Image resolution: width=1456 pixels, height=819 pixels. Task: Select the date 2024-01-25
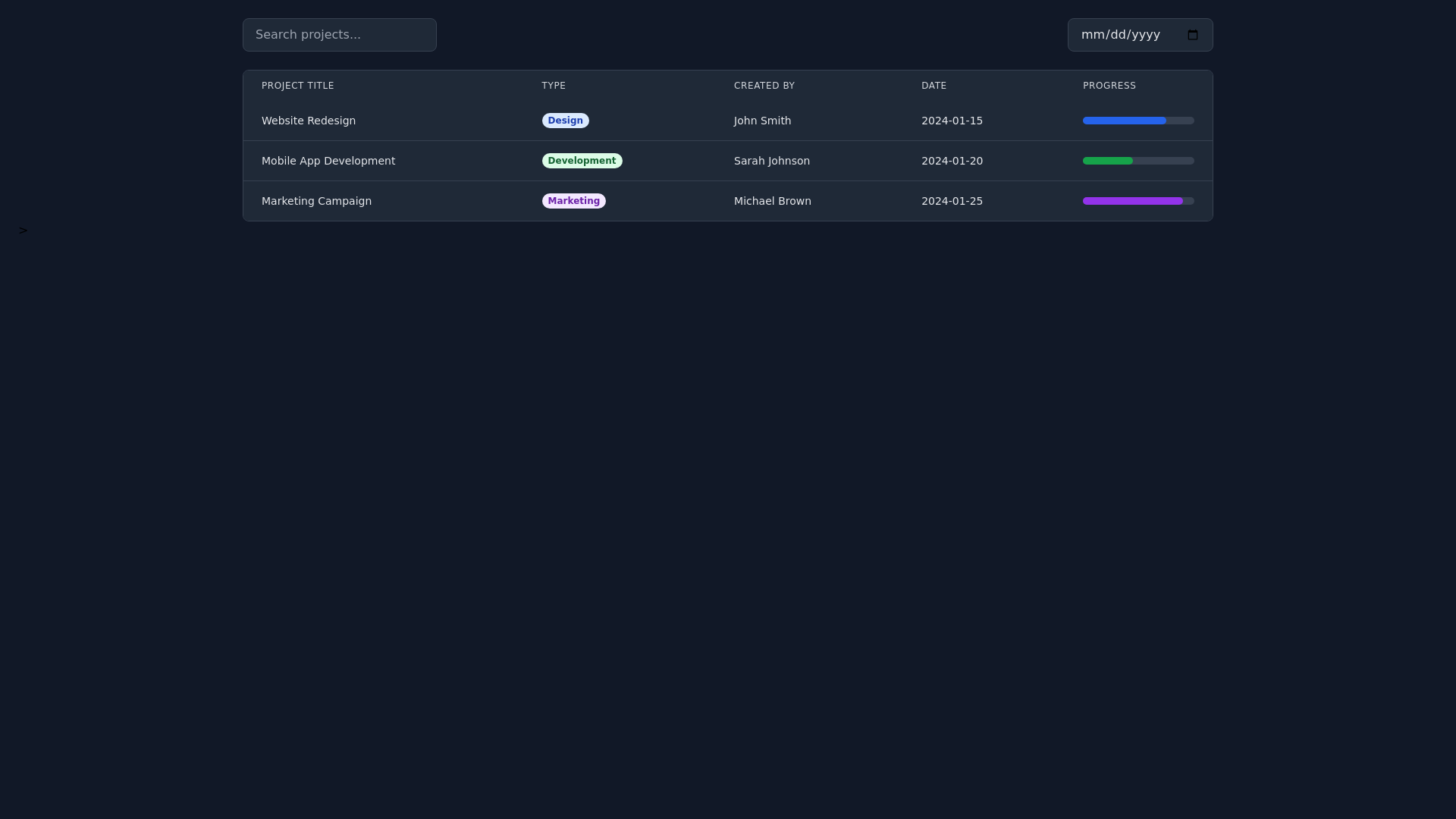click(952, 201)
